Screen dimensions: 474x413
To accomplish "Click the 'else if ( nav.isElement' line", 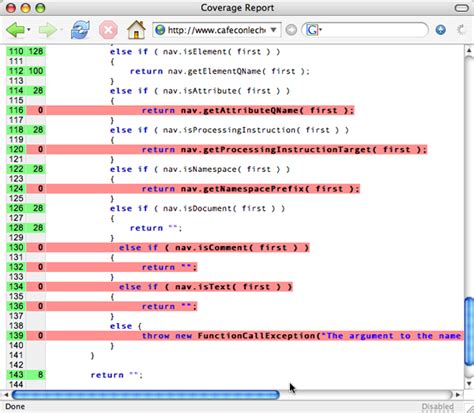I will click(x=195, y=52).
